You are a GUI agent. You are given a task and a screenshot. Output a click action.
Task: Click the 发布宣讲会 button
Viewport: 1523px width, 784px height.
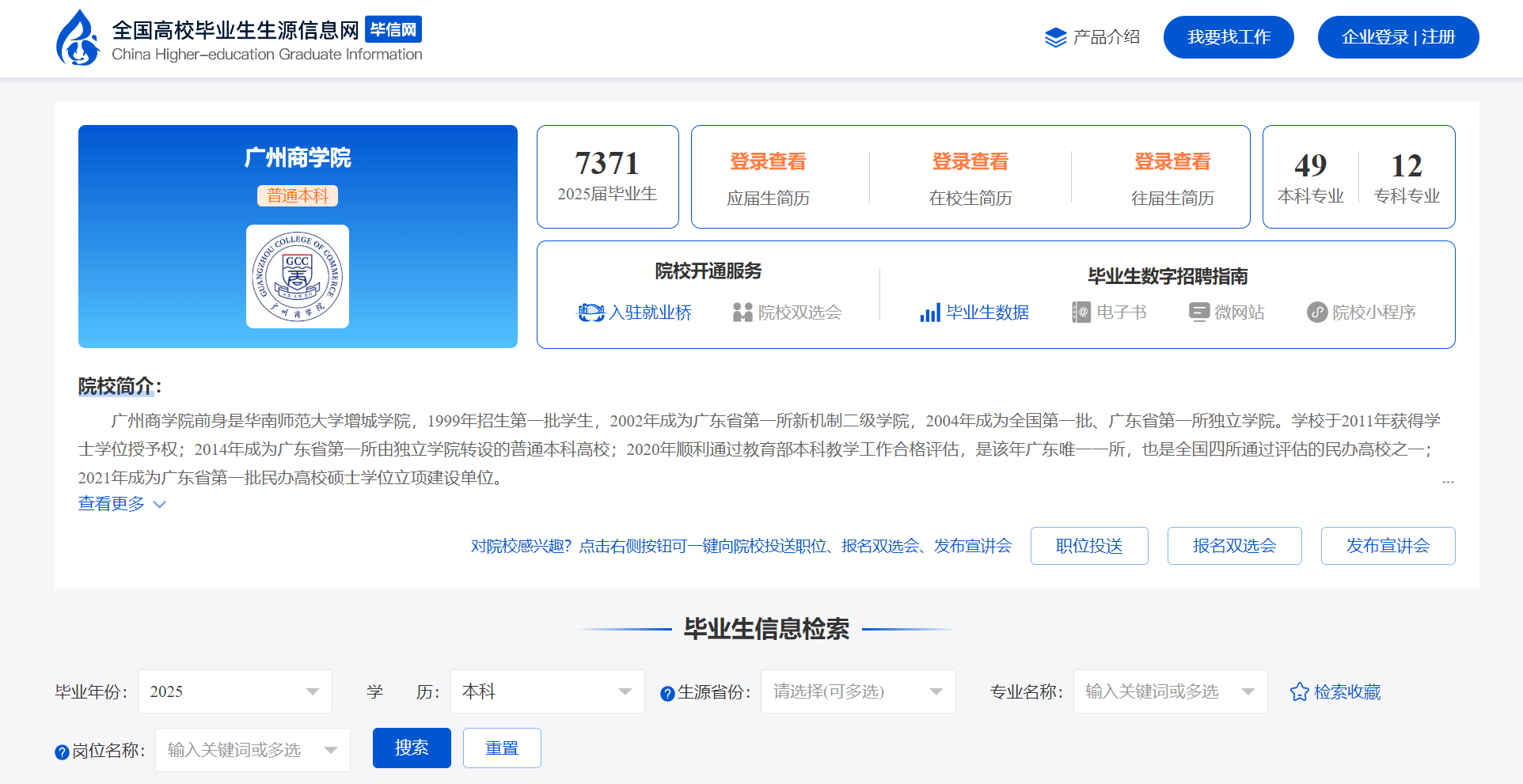pos(1388,546)
